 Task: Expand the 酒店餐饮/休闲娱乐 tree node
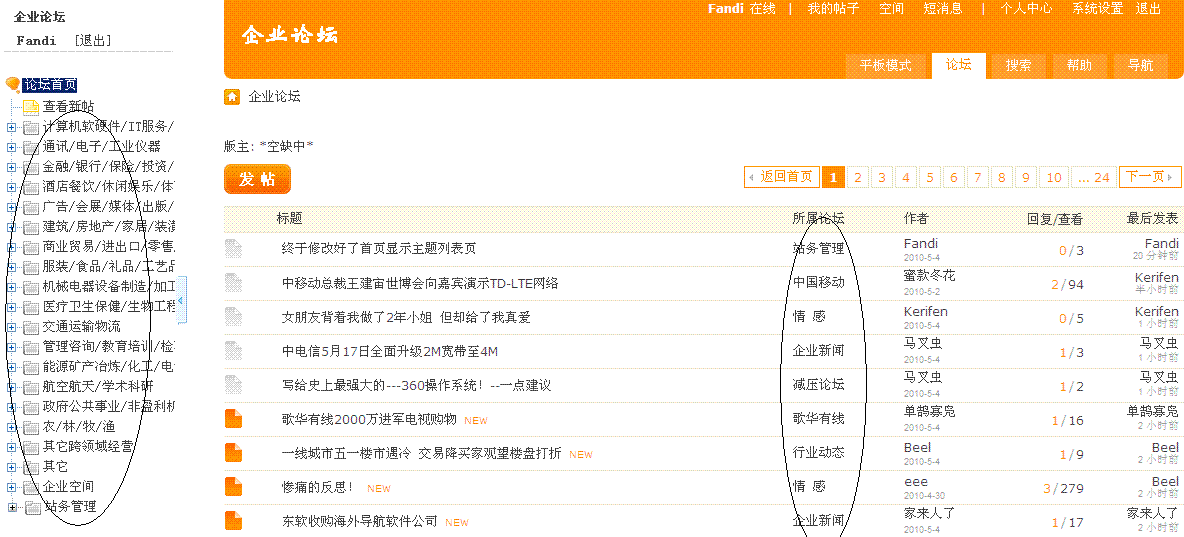(x=11, y=187)
